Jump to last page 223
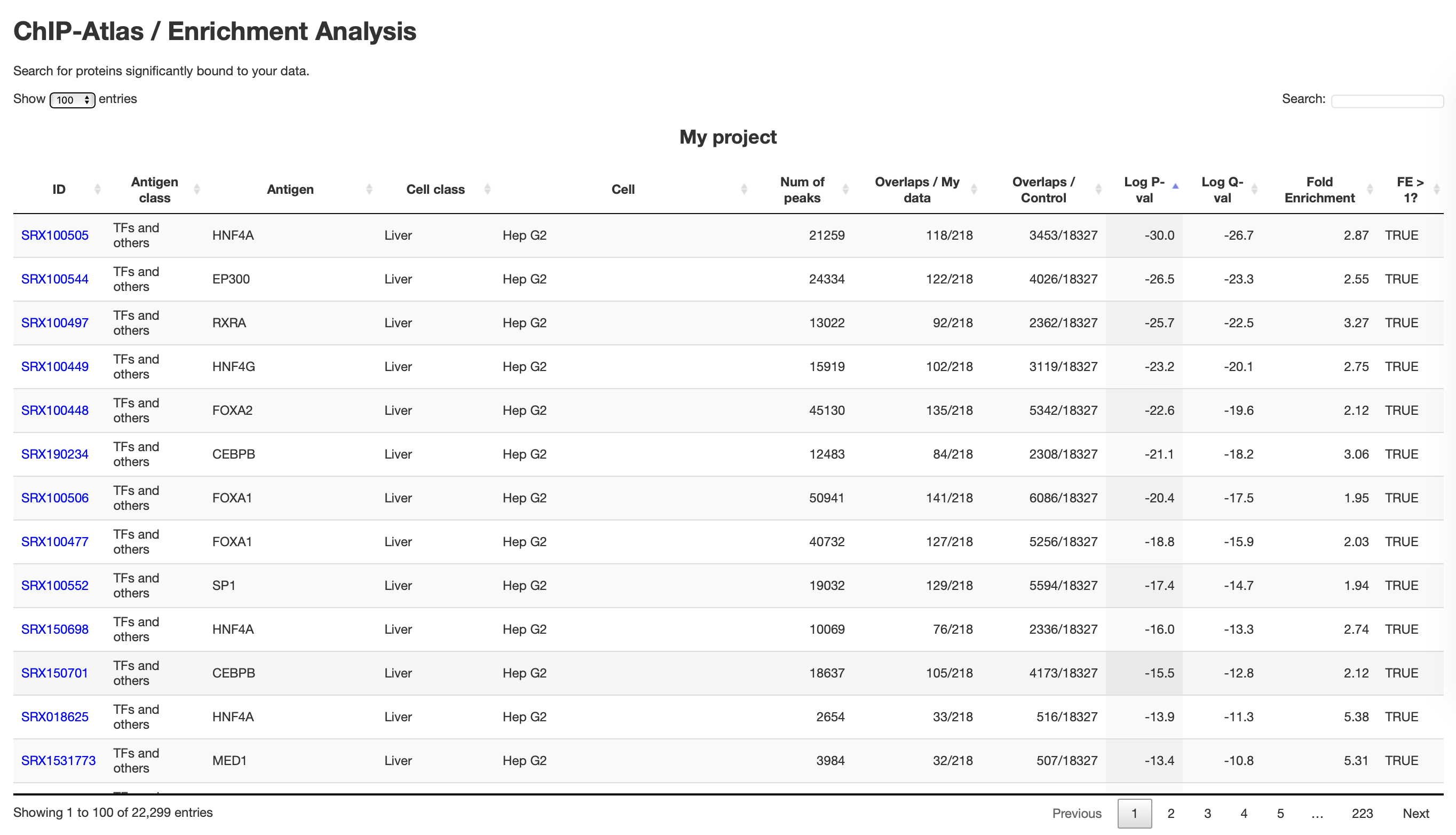The width and height of the screenshot is (1456, 835). coord(1362,813)
